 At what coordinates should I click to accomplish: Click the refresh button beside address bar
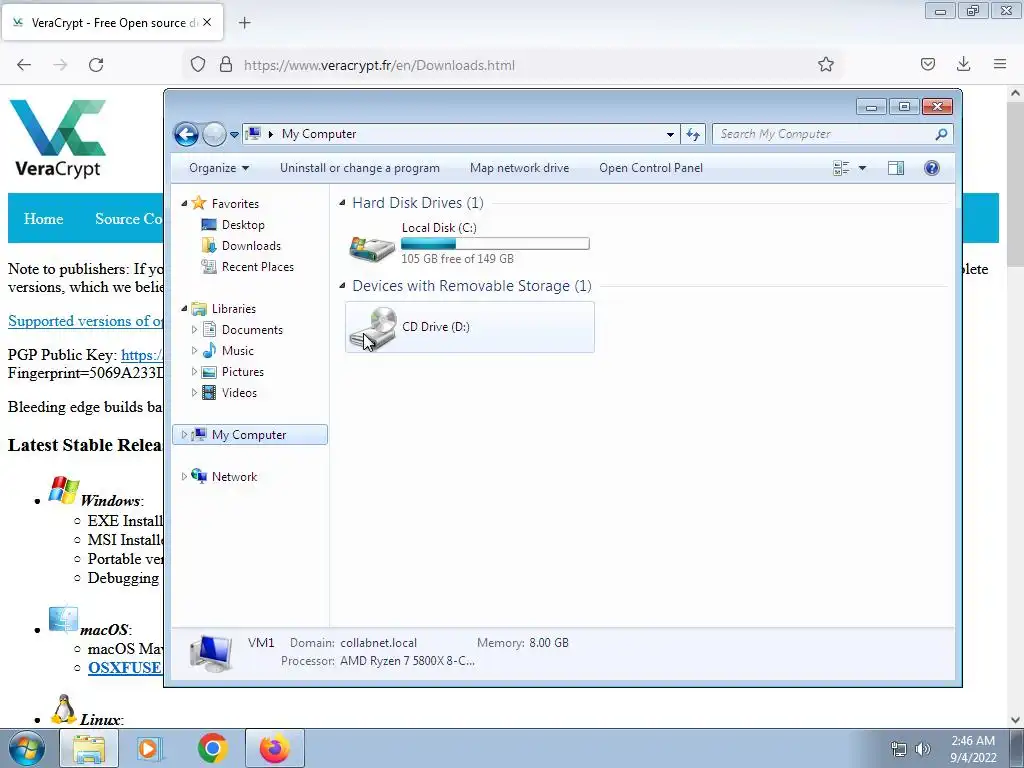(x=693, y=135)
